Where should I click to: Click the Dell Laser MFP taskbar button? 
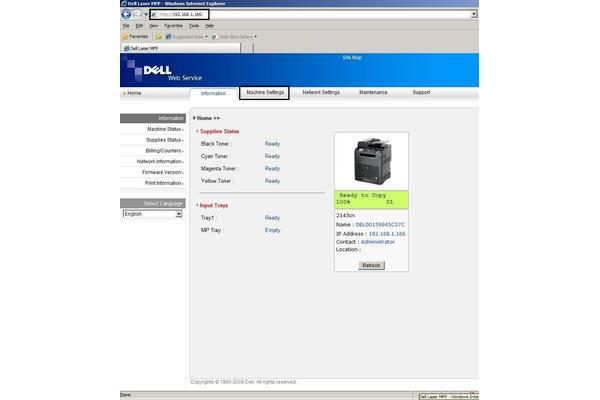tap(448, 397)
